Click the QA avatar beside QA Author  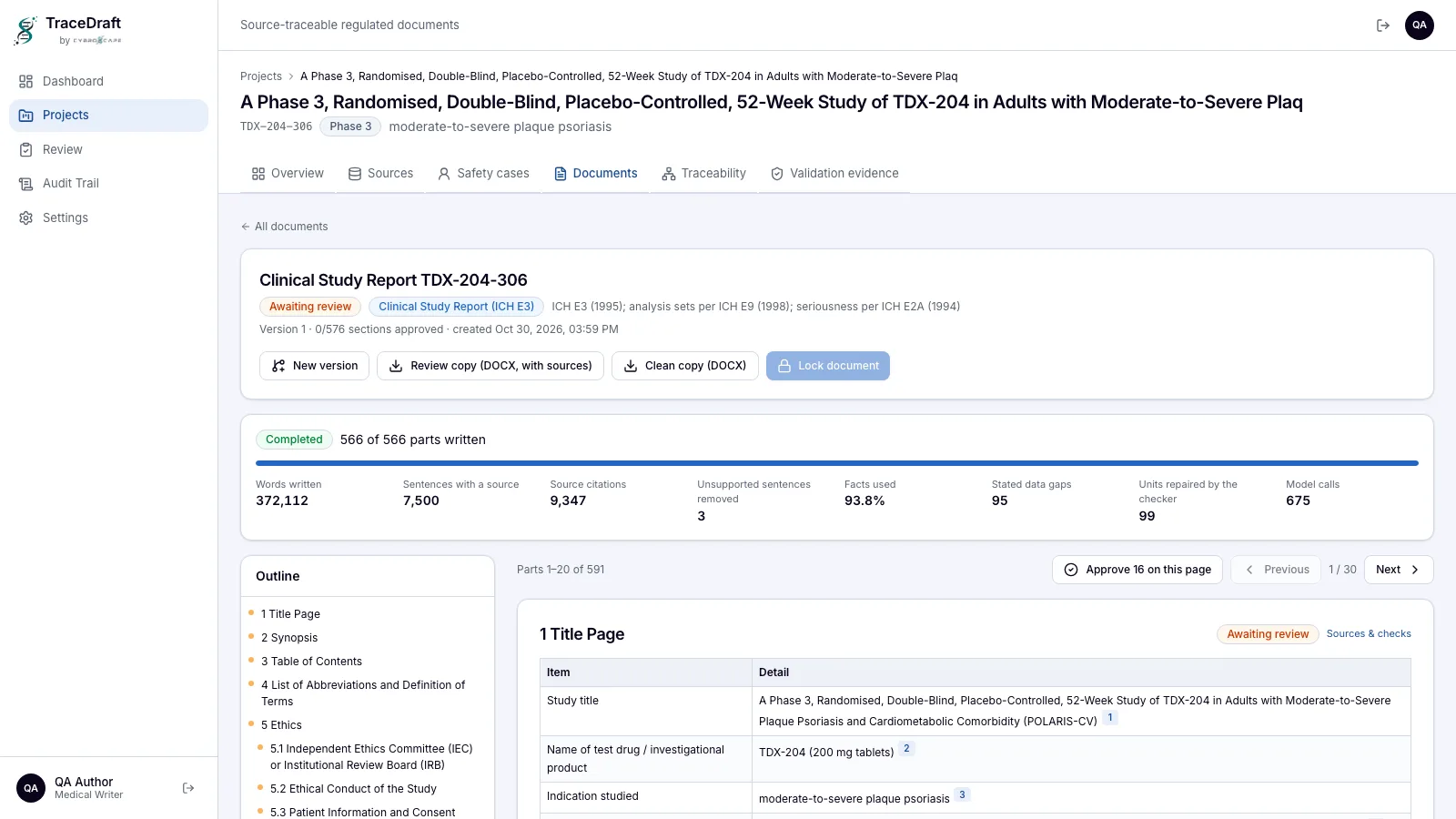click(31, 788)
